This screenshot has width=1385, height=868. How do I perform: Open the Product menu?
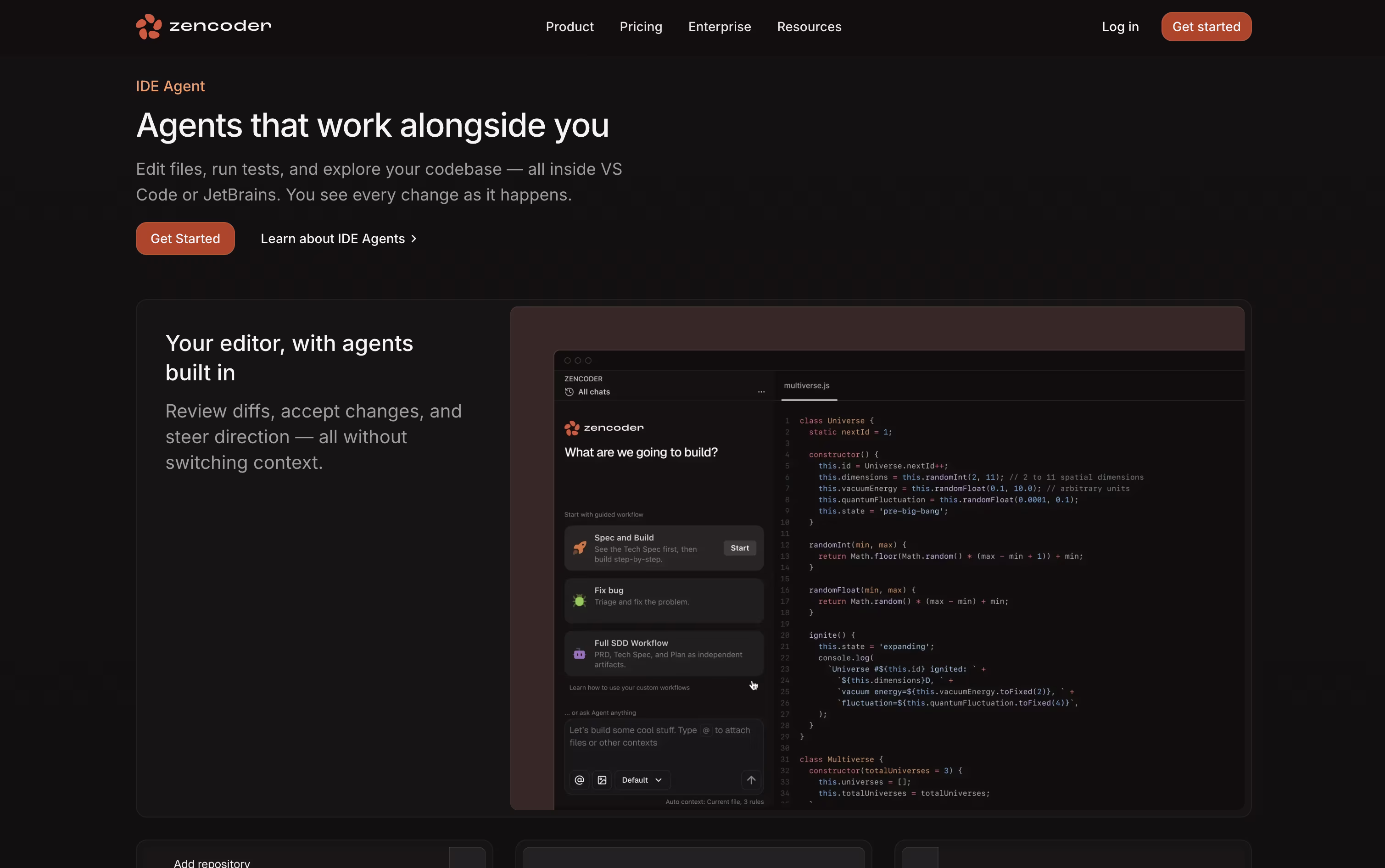click(x=570, y=27)
